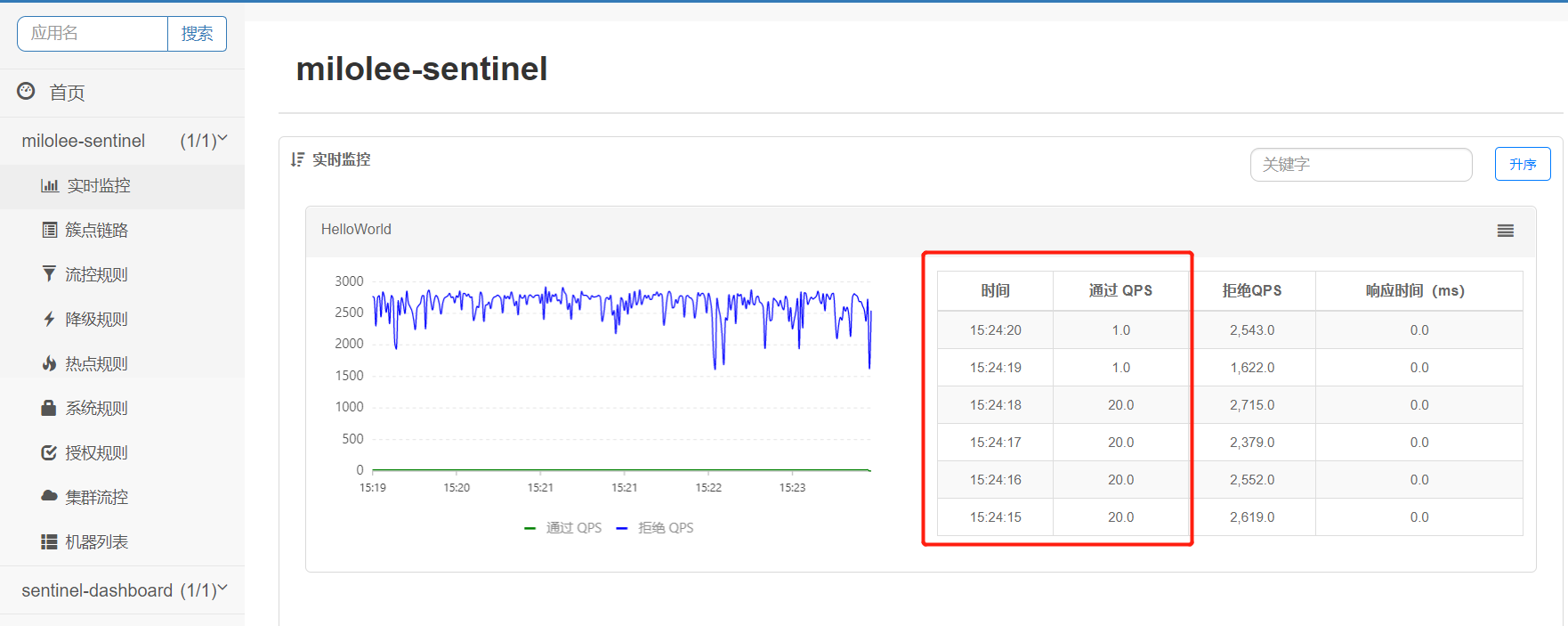Click the 搜索 button
1568x626 pixels.
197,34
